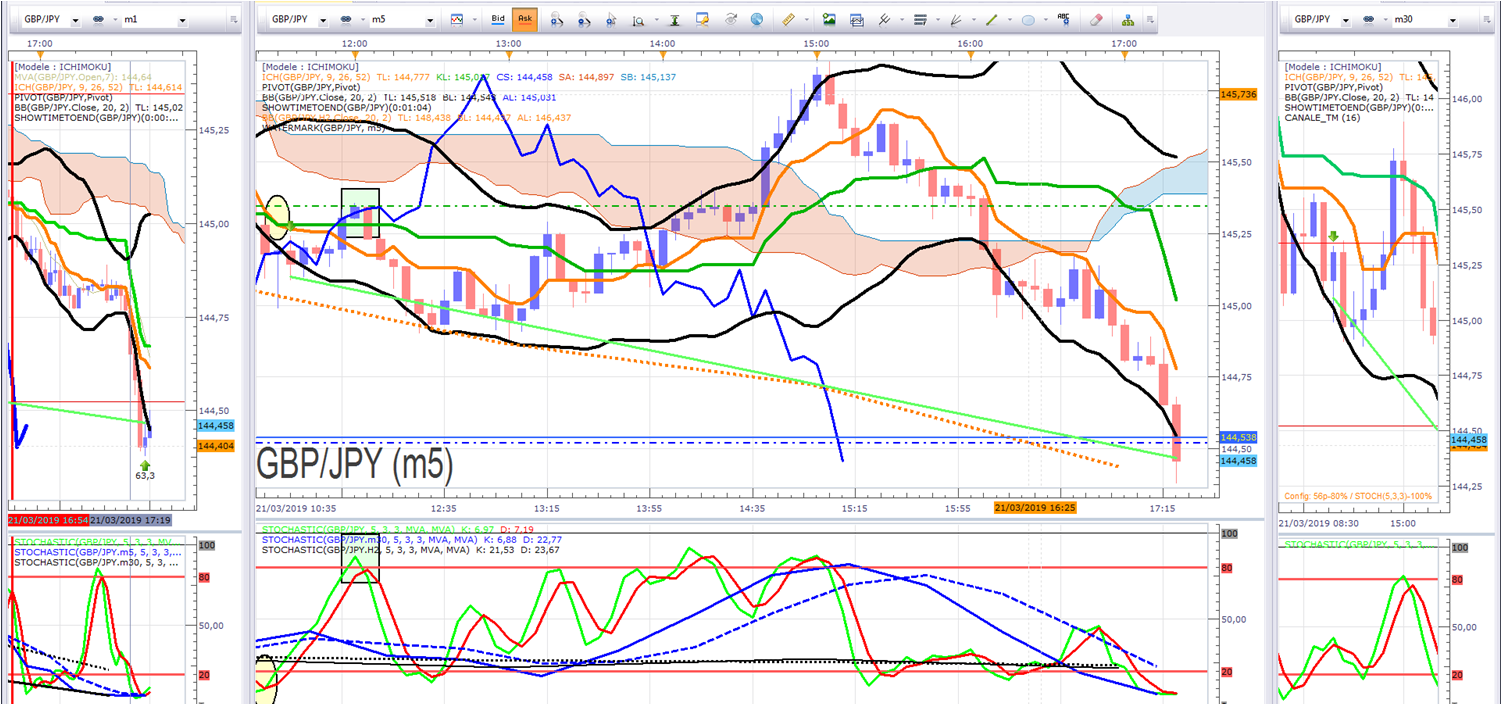Toggle the Ask price mode
This screenshot has width=1502, height=705.
coord(524,19)
